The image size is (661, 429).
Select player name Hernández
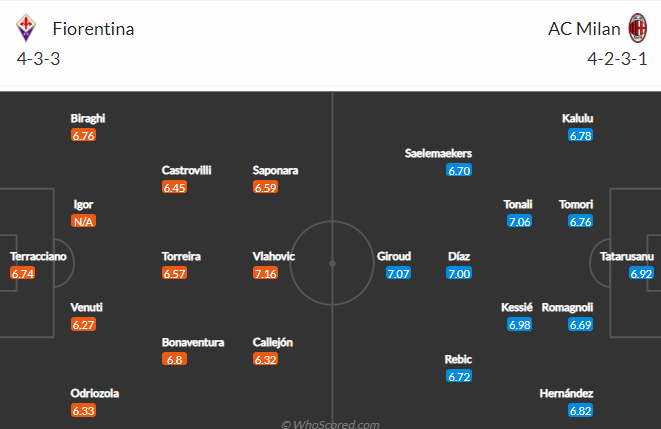click(x=566, y=393)
